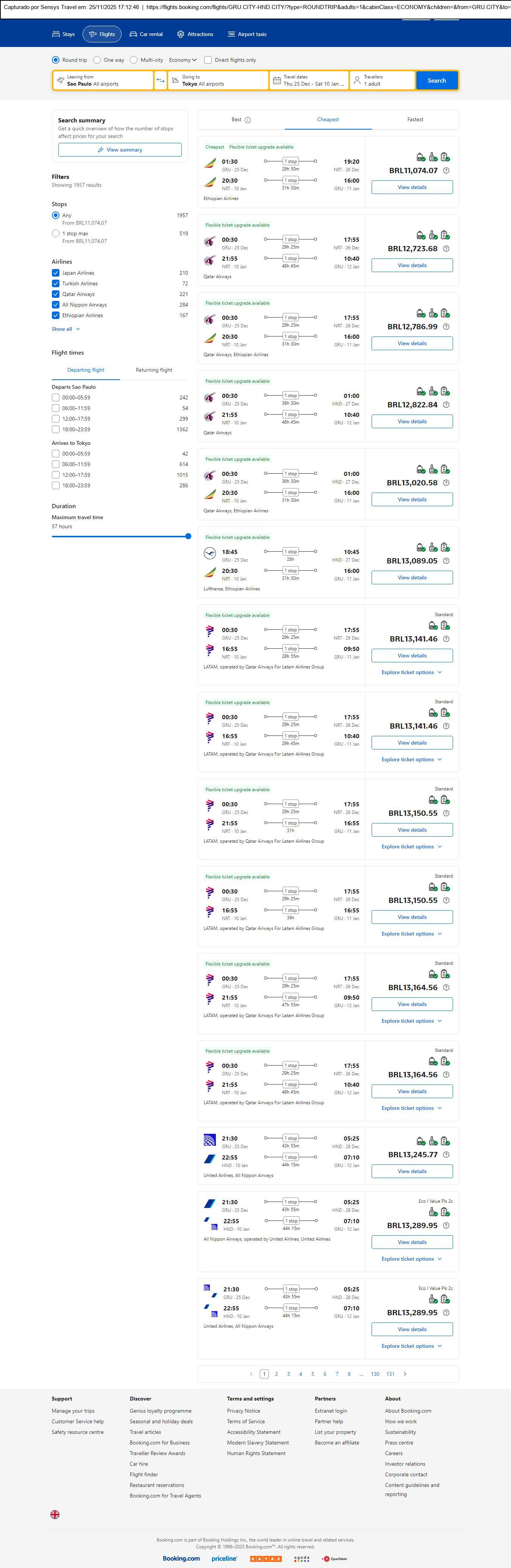Go to next results page arrow
The image size is (511, 1568).
pos(405,1374)
